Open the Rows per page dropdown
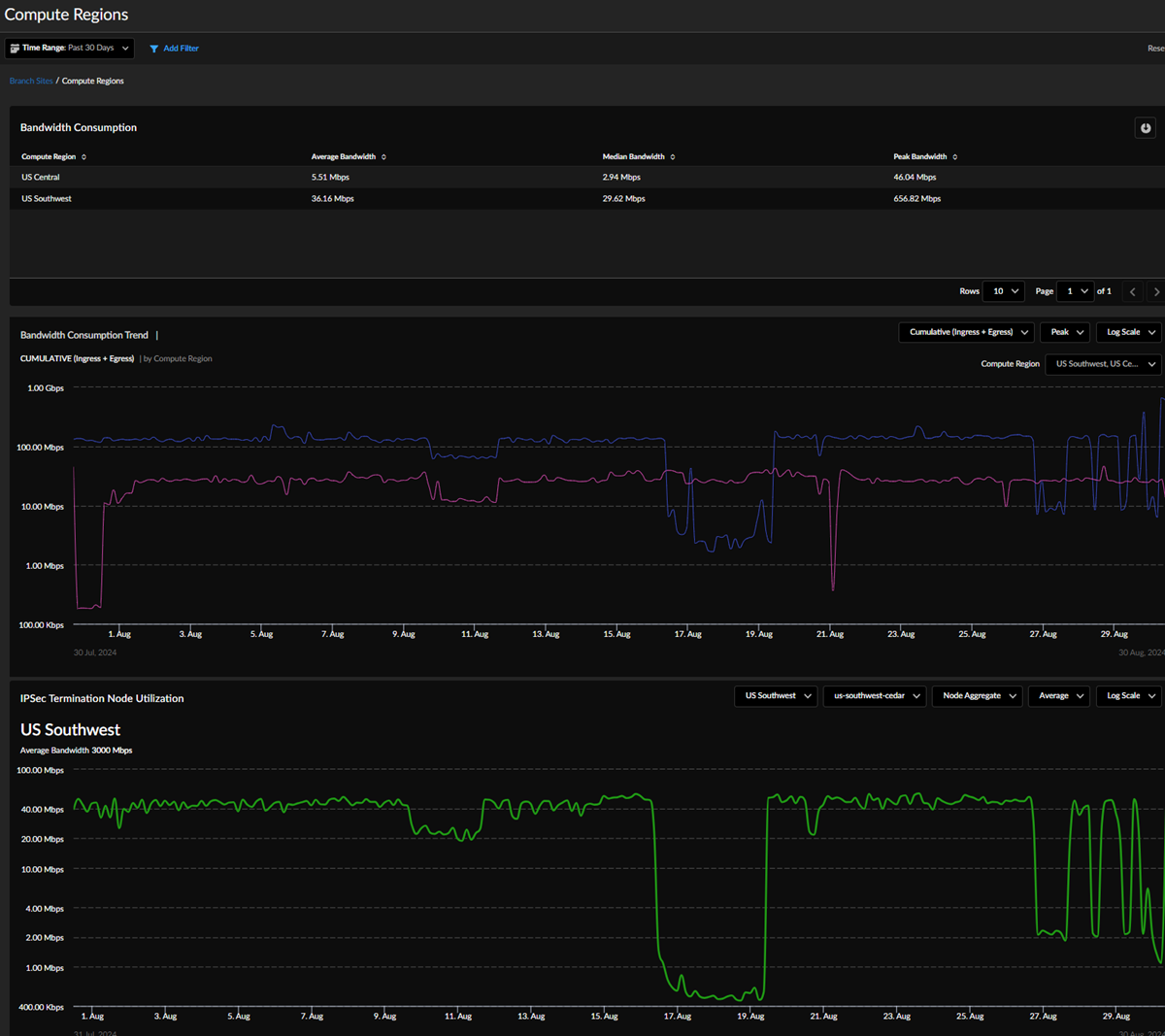Screen dimensions: 1165x1036 click(x=1004, y=291)
